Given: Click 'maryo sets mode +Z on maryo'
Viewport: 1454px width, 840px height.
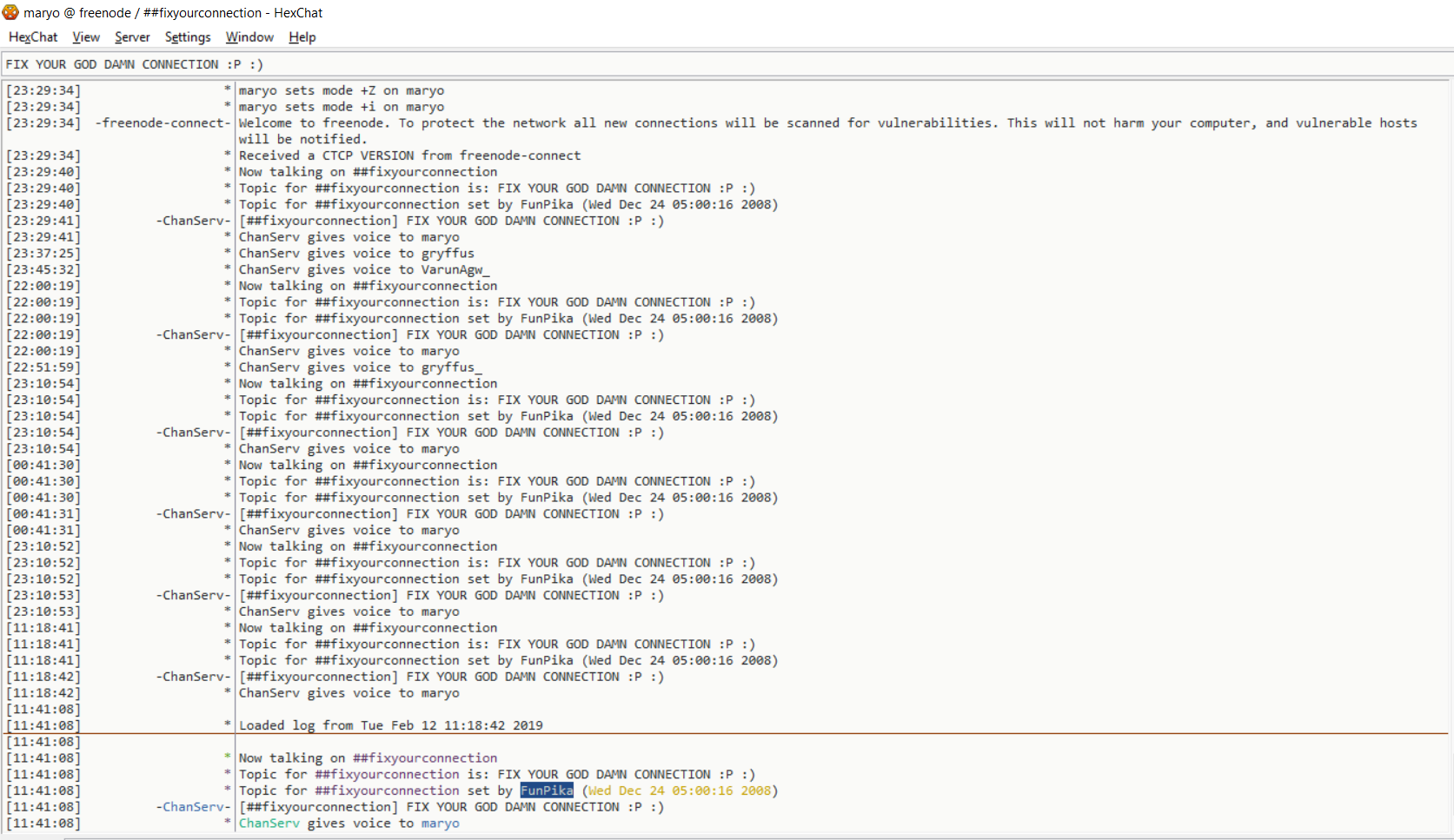Looking at the screenshot, I should 342,90.
